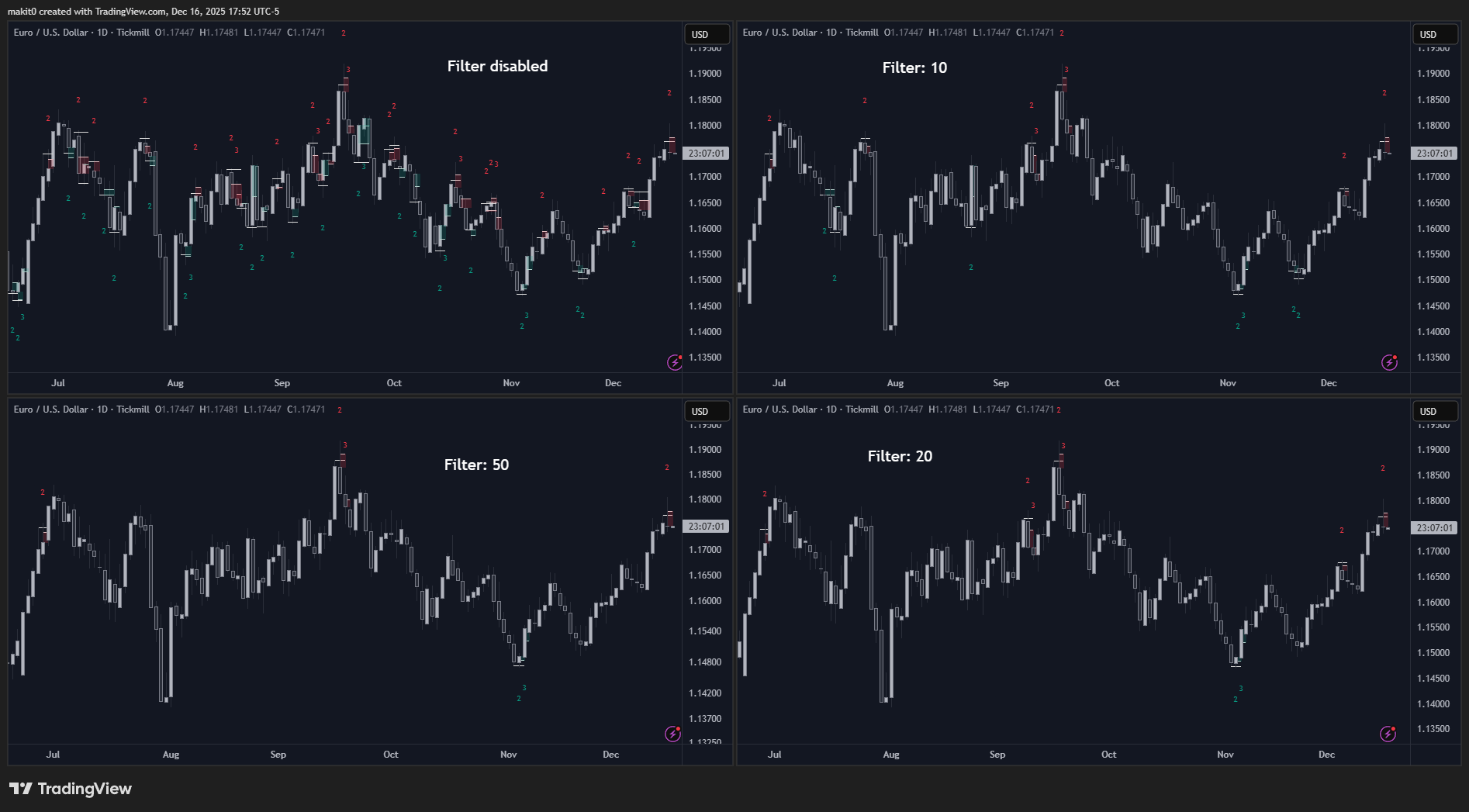This screenshot has height=812, width=1469.
Task: Click the lightning trade icon in Filter disabled chart
Action: (x=673, y=361)
